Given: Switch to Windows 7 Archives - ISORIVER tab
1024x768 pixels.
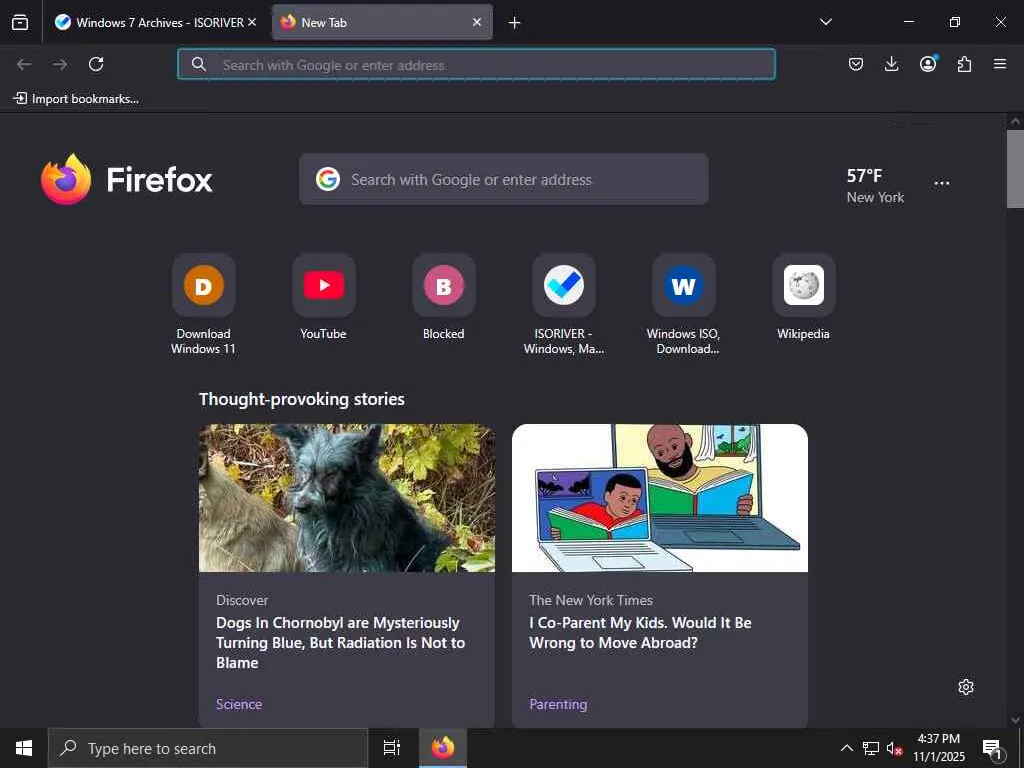Looking at the screenshot, I should tap(155, 22).
